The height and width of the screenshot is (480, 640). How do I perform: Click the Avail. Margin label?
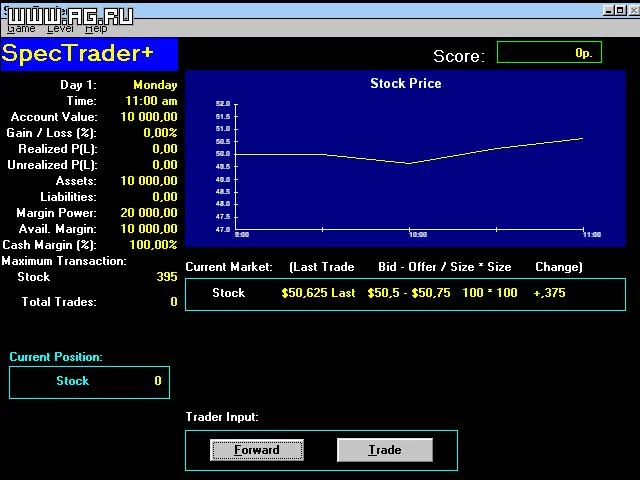coord(58,229)
